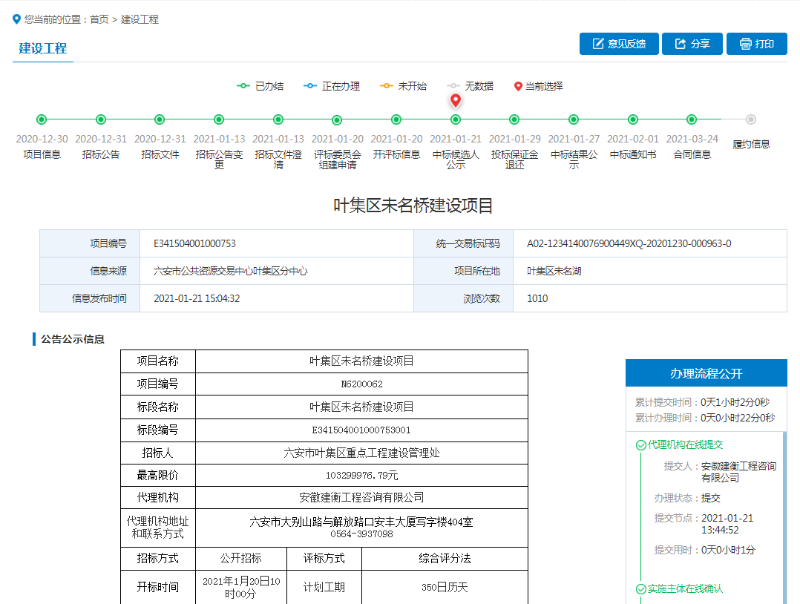Screen dimensions: 800x604
Task: Click the 代理机构在线提交 step label
Action: (x=685, y=445)
